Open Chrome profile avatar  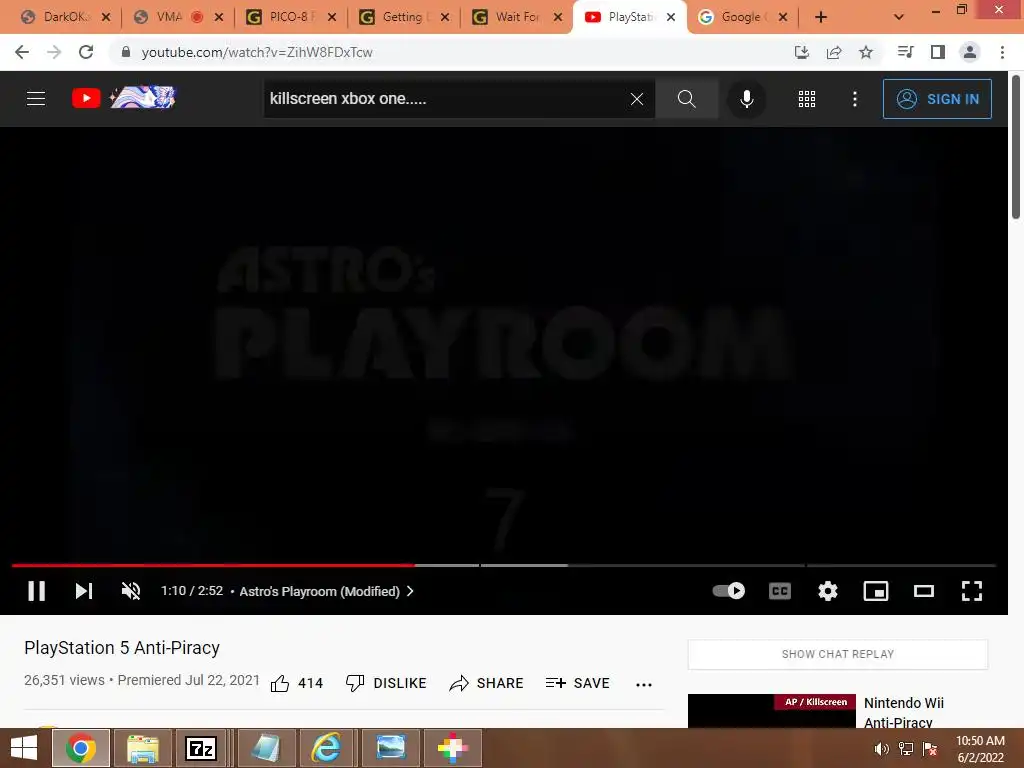tap(970, 52)
